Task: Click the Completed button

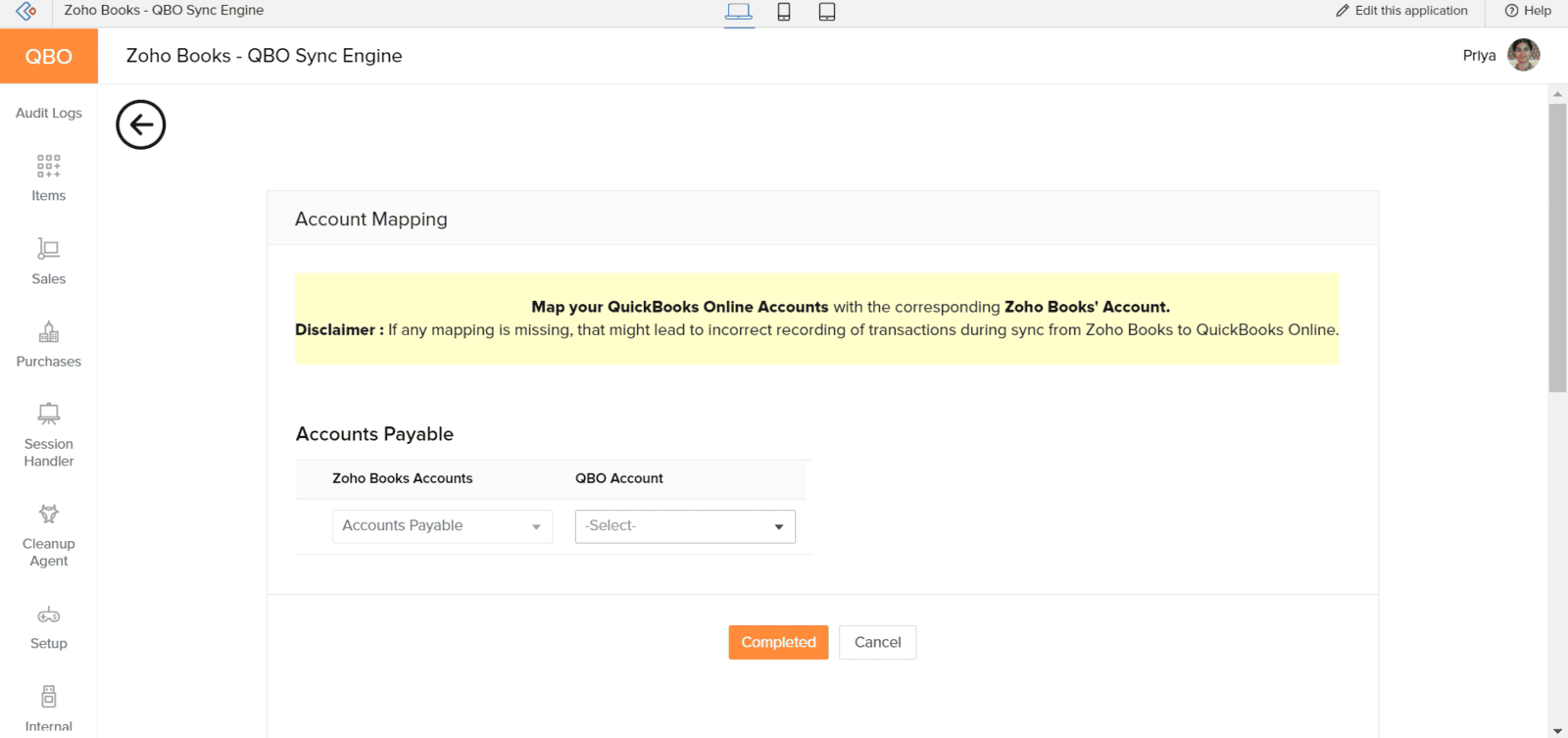Action: pos(778,642)
